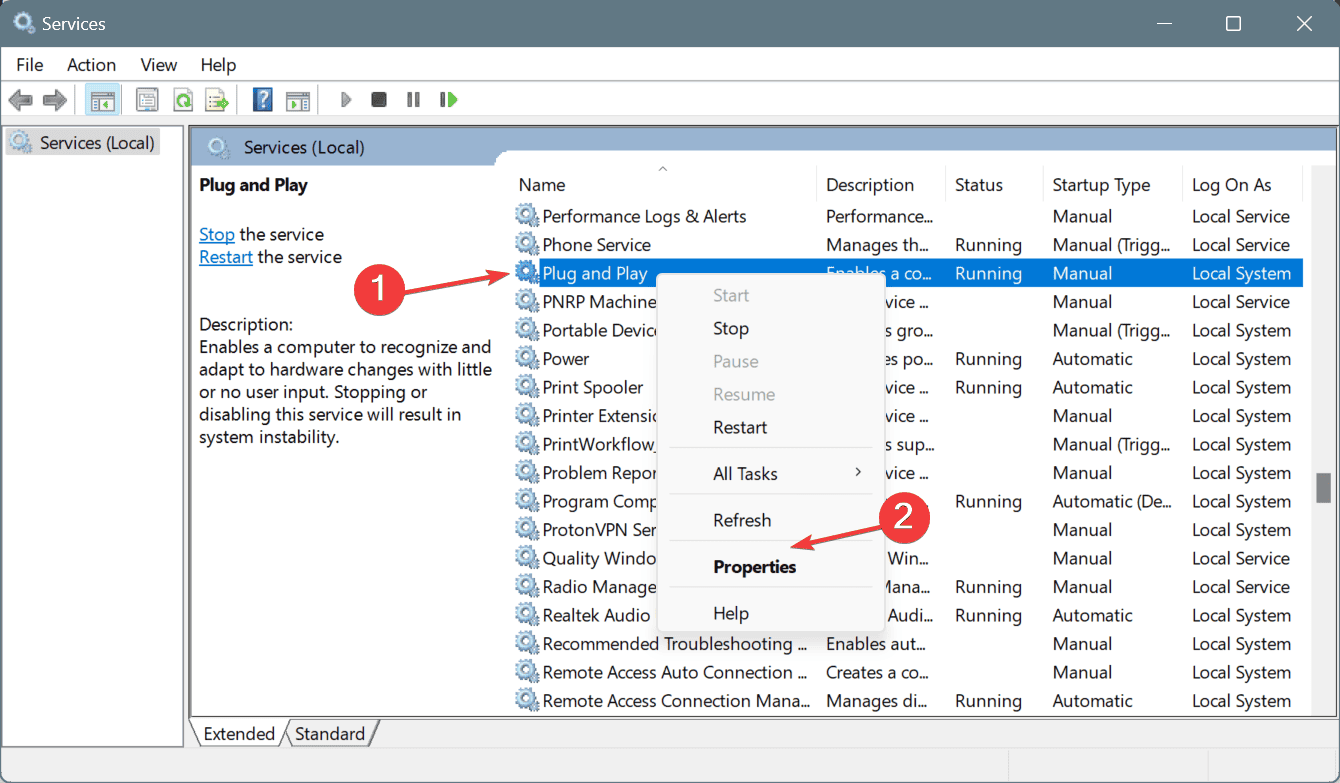1340x783 pixels.
Task: Open the blue Help question-mark icon
Action: click(x=262, y=100)
